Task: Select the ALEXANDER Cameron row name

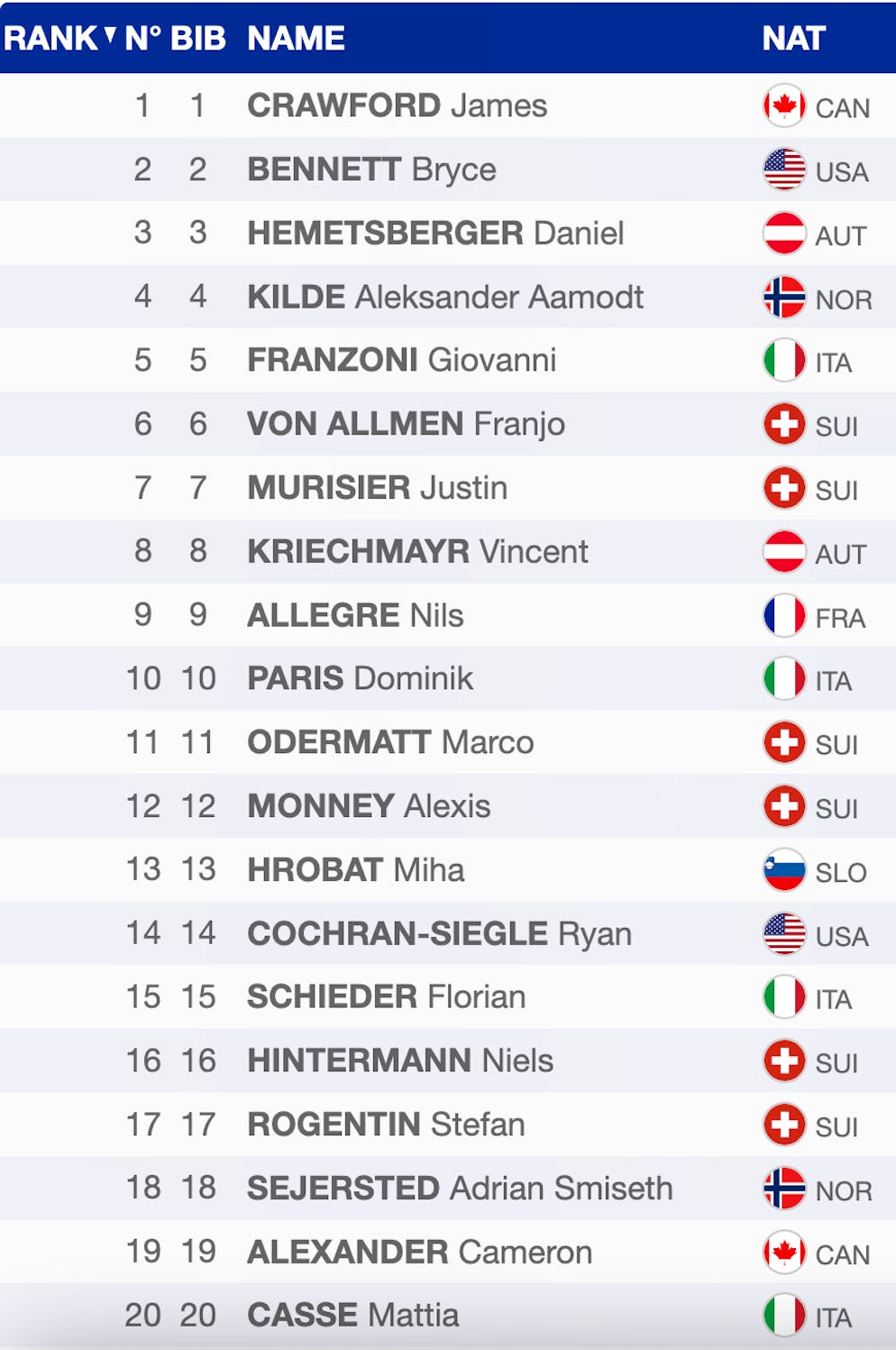Action: tap(419, 1252)
